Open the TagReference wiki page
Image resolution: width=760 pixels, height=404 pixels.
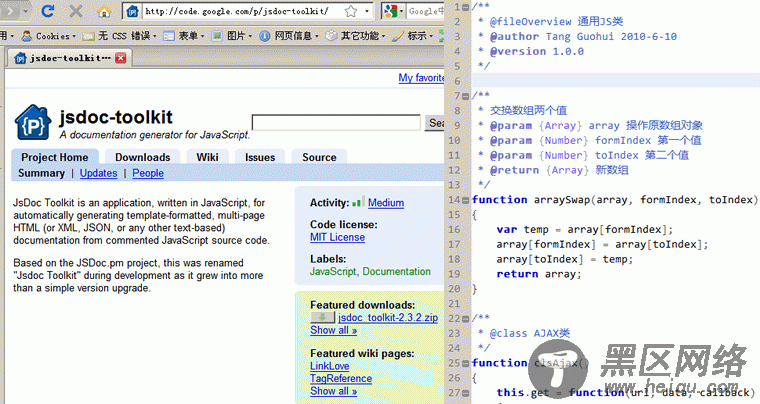point(341,378)
